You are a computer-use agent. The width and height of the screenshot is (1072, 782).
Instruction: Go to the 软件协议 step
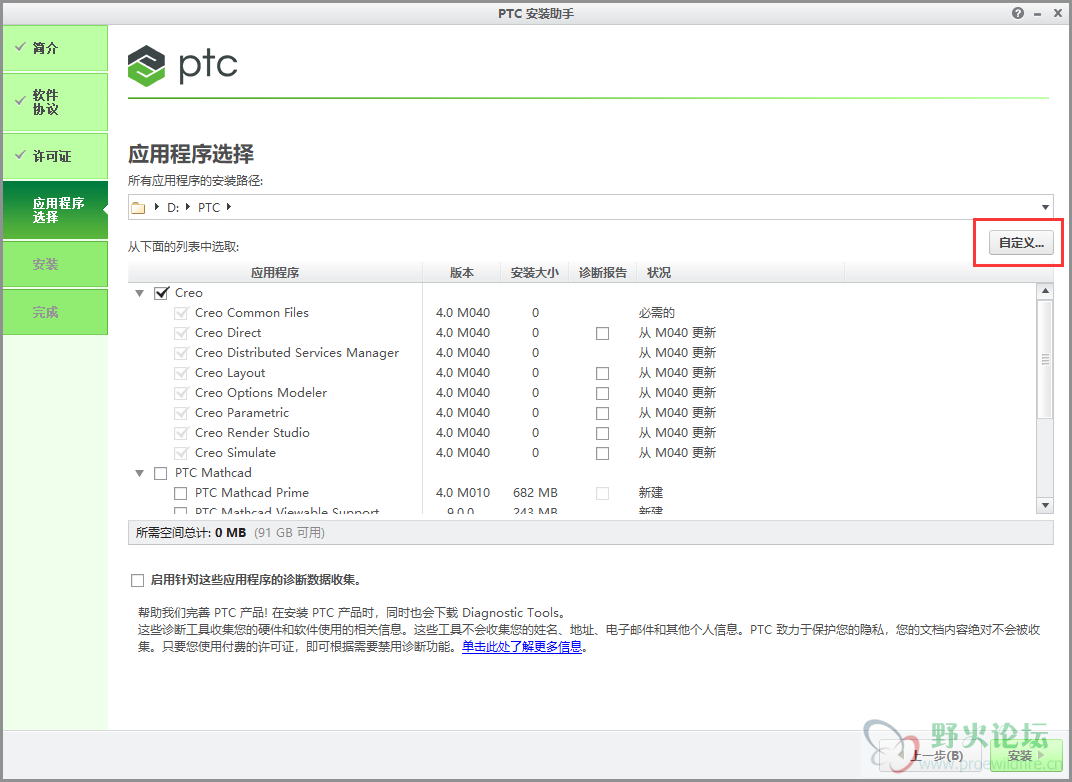[55, 102]
